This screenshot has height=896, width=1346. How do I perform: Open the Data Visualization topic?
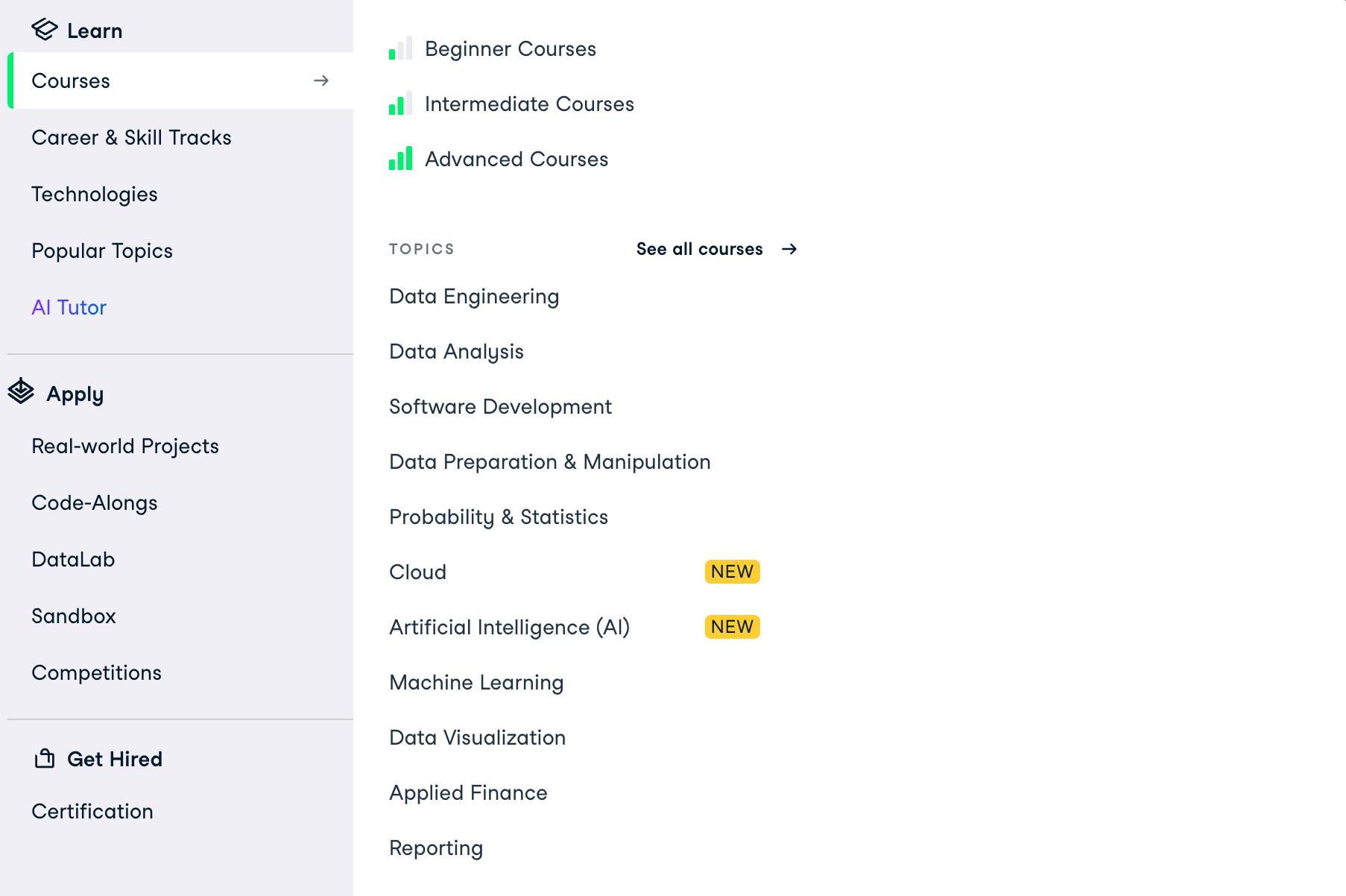coord(477,738)
